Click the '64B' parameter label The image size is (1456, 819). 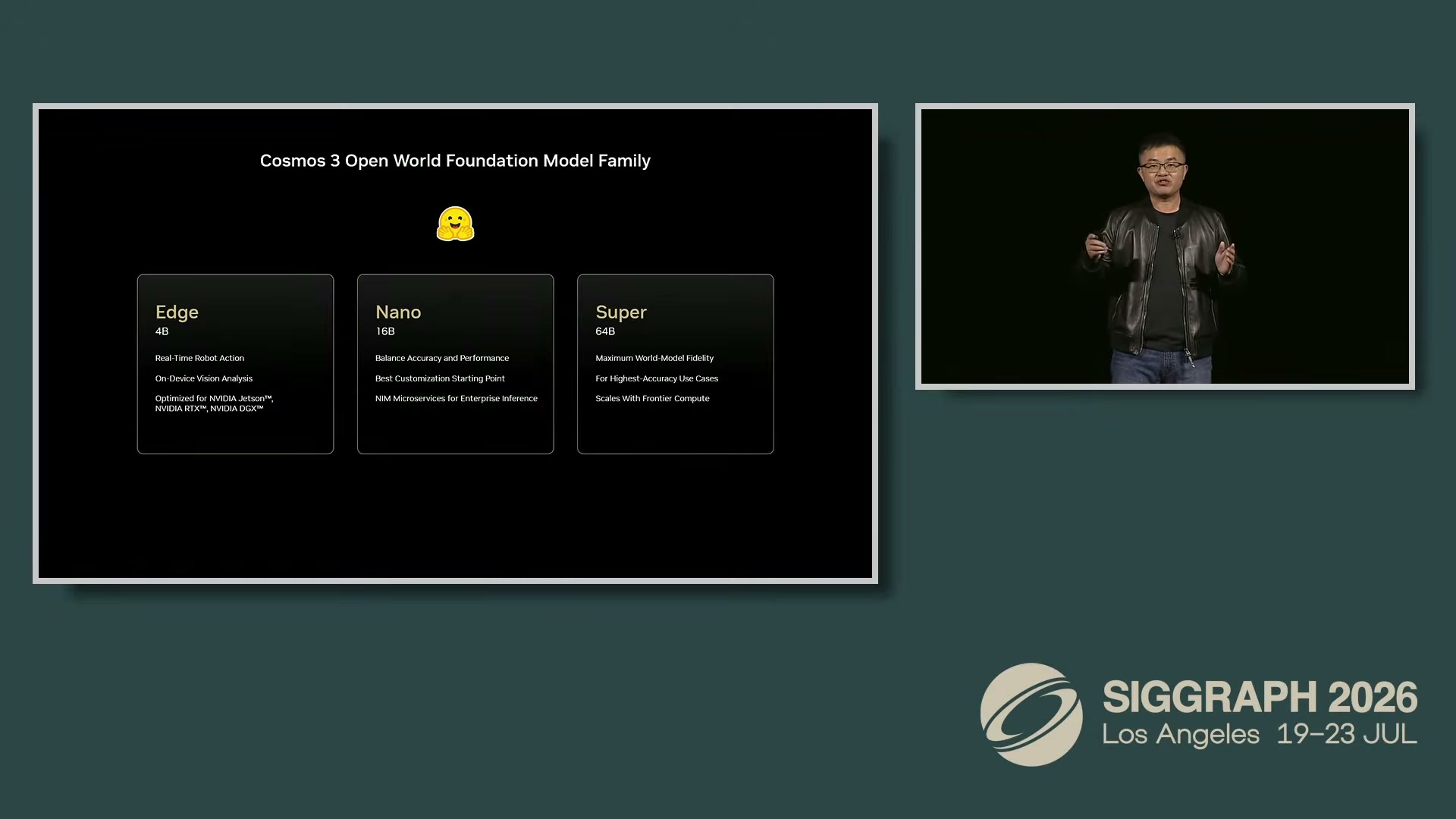click(x=605, y=331)
